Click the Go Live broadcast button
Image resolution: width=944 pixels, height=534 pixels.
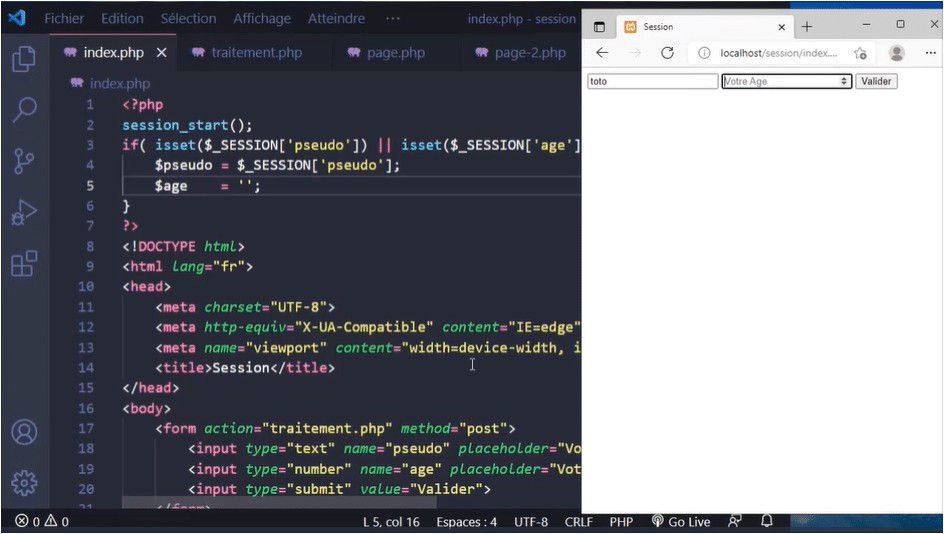tap(681, 521)
